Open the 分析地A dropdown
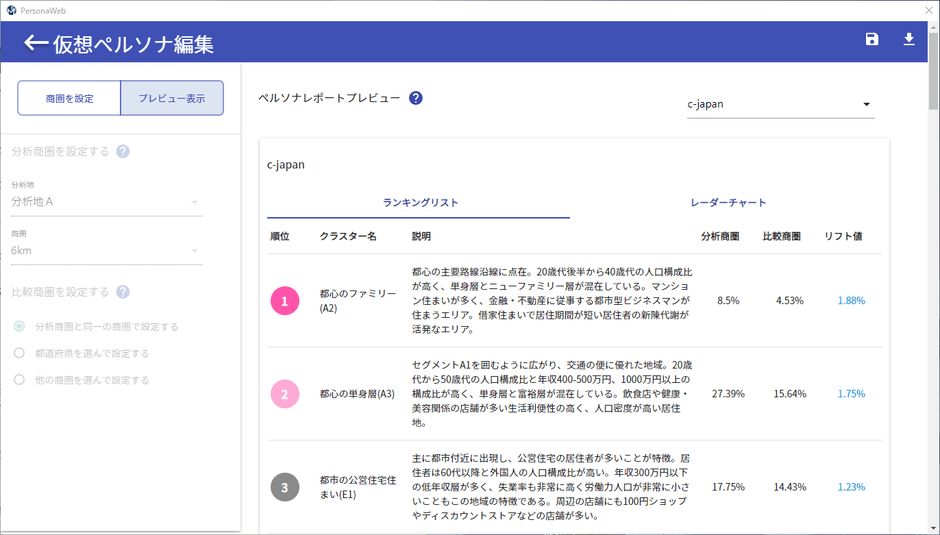Screen dimensions: 940x535 point(107,202)
